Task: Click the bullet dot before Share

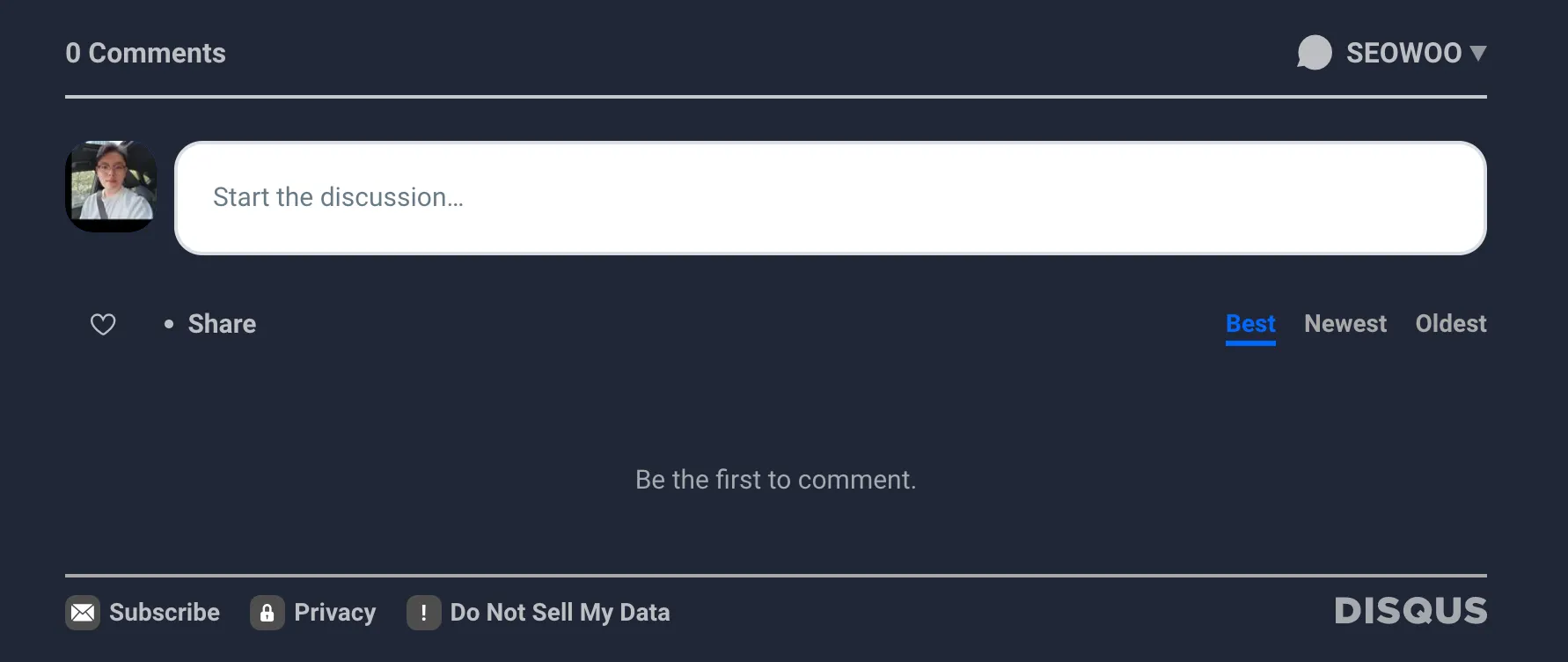Action: pos(169,324)
